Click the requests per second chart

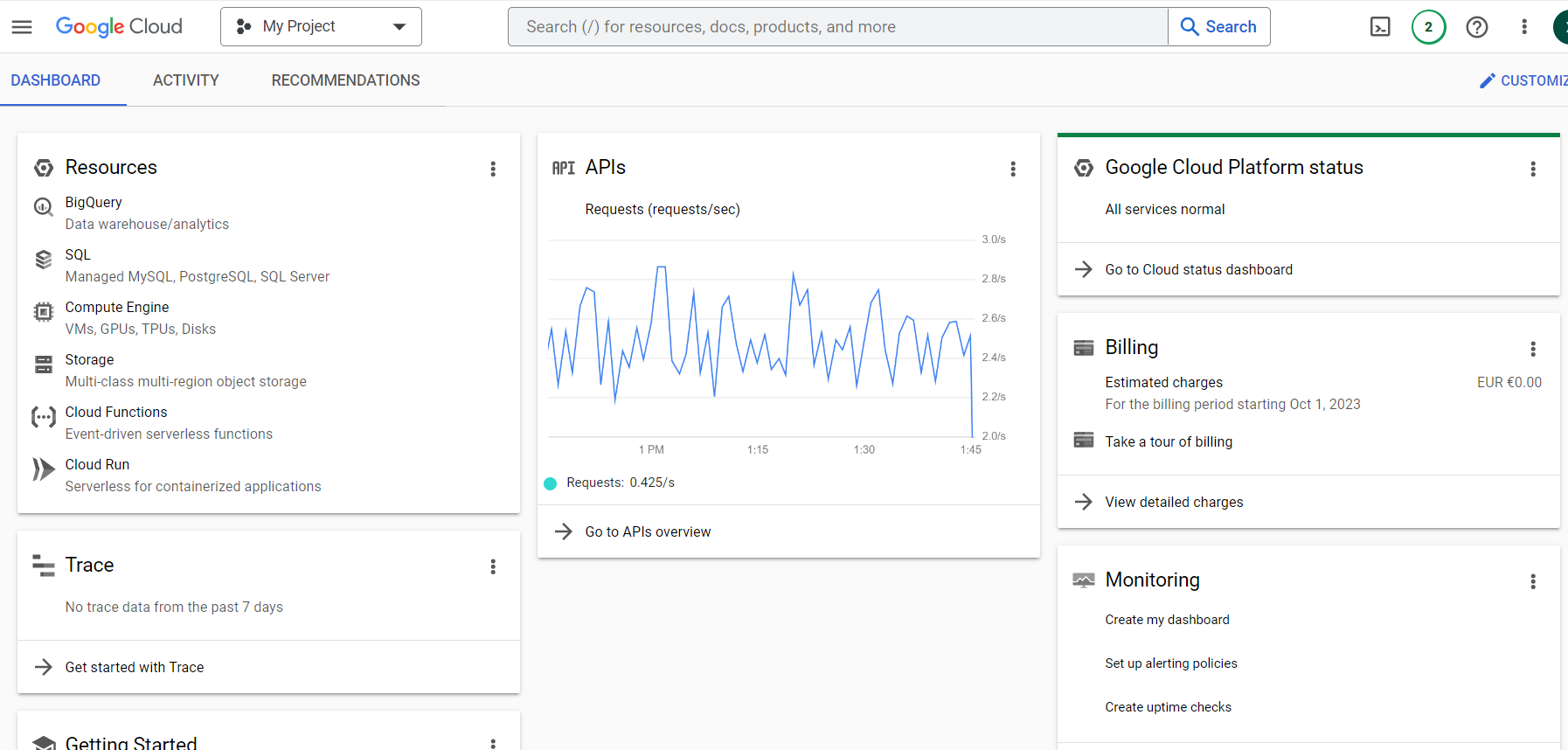point(760,338)
